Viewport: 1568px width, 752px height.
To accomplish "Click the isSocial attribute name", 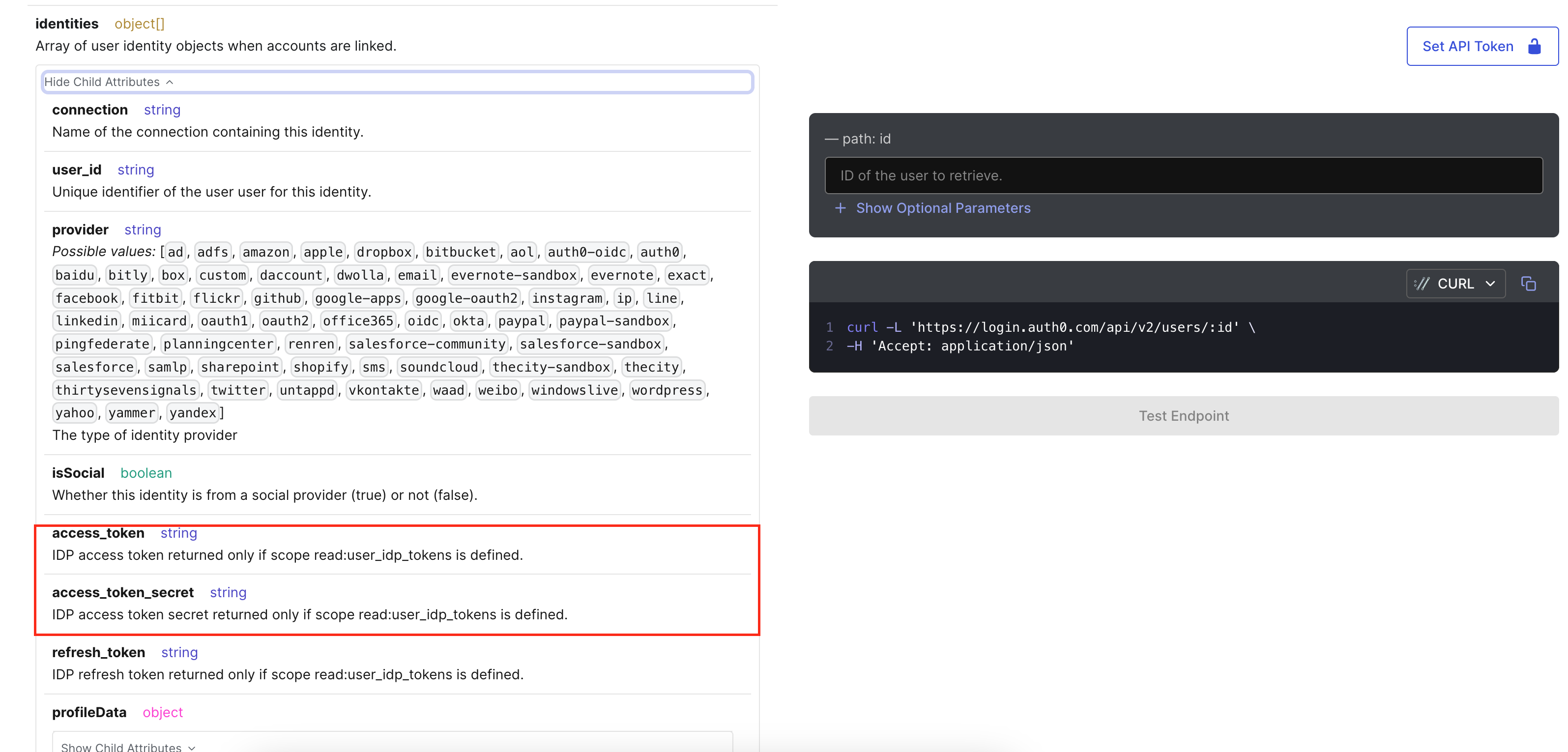I will pyautogui.click(x=78, y=473).
